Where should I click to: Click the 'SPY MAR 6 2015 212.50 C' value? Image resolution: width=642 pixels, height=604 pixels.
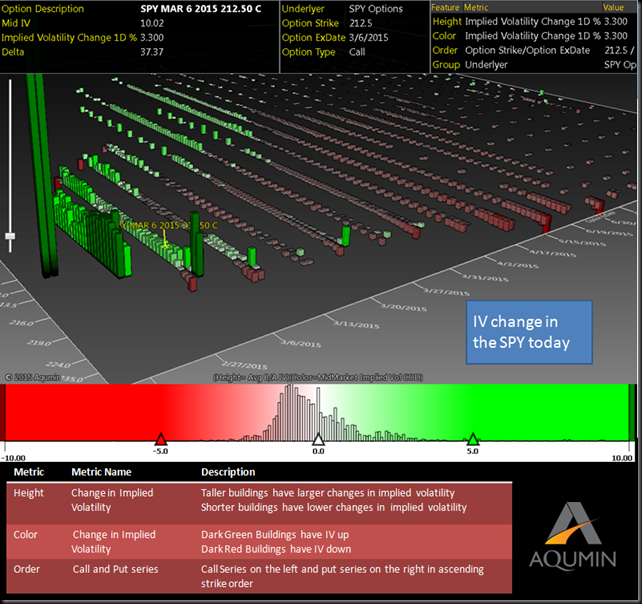pyautogui.click(x=201, y=9)
